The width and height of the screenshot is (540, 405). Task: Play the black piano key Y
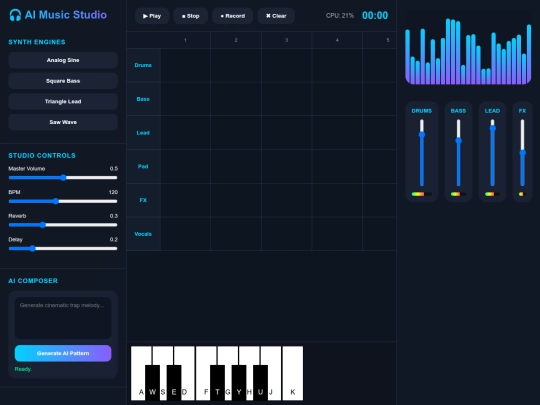(239, 382)
